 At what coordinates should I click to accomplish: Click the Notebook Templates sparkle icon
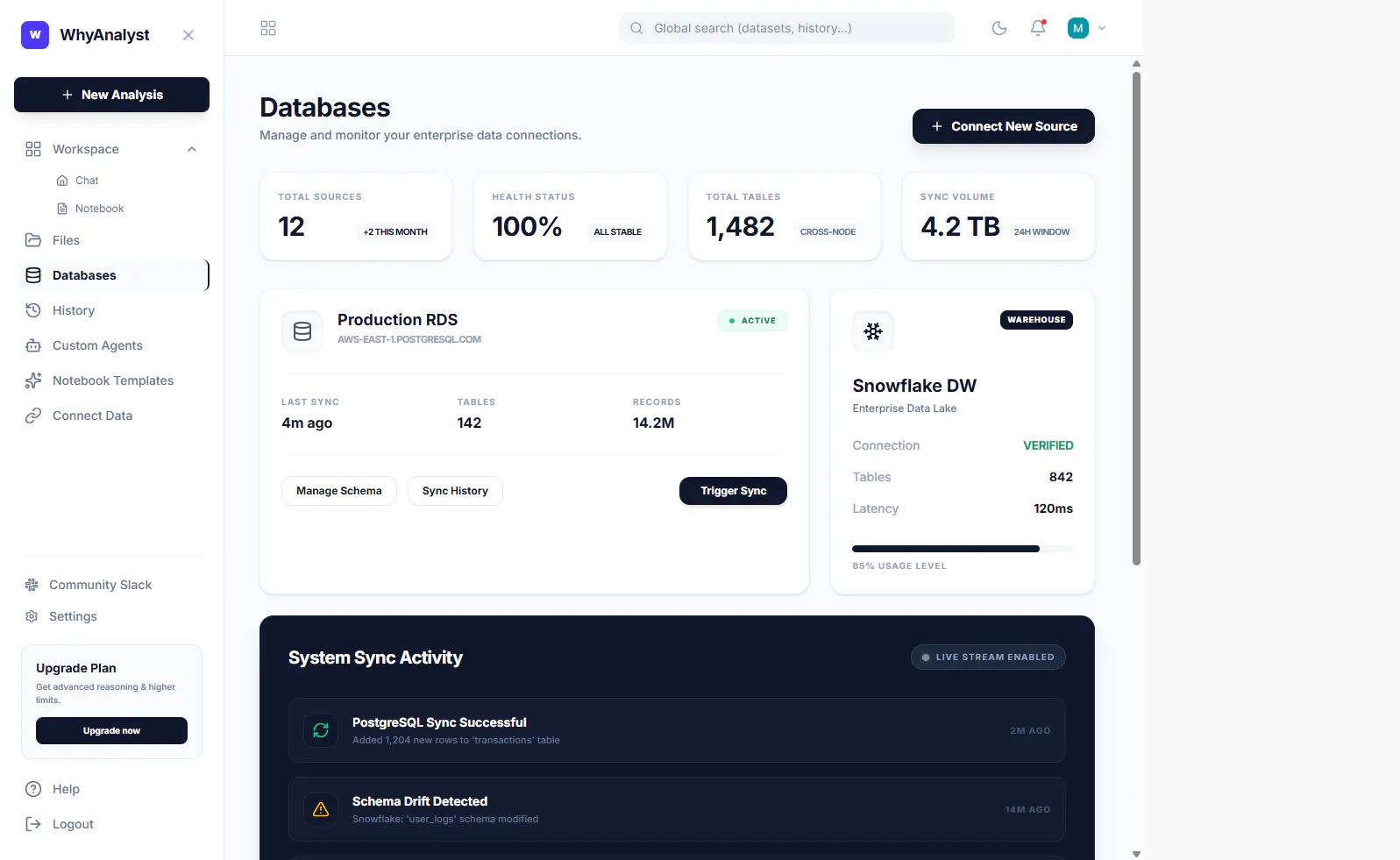pyautogui.click(x=33, y=380)
